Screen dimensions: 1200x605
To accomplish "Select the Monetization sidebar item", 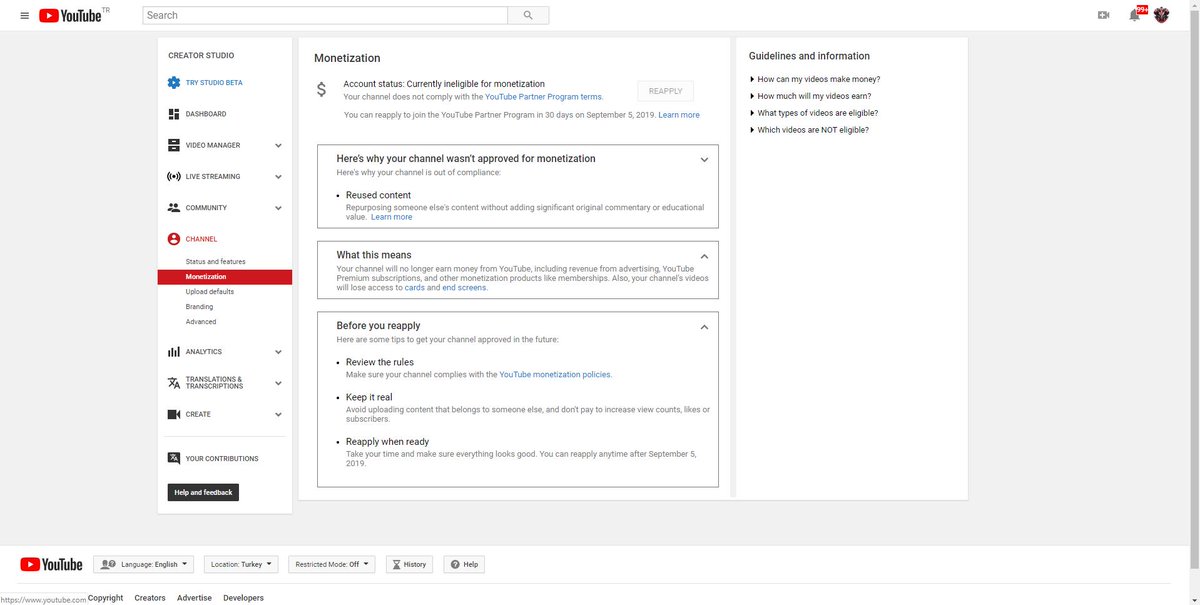I will 225,277.
